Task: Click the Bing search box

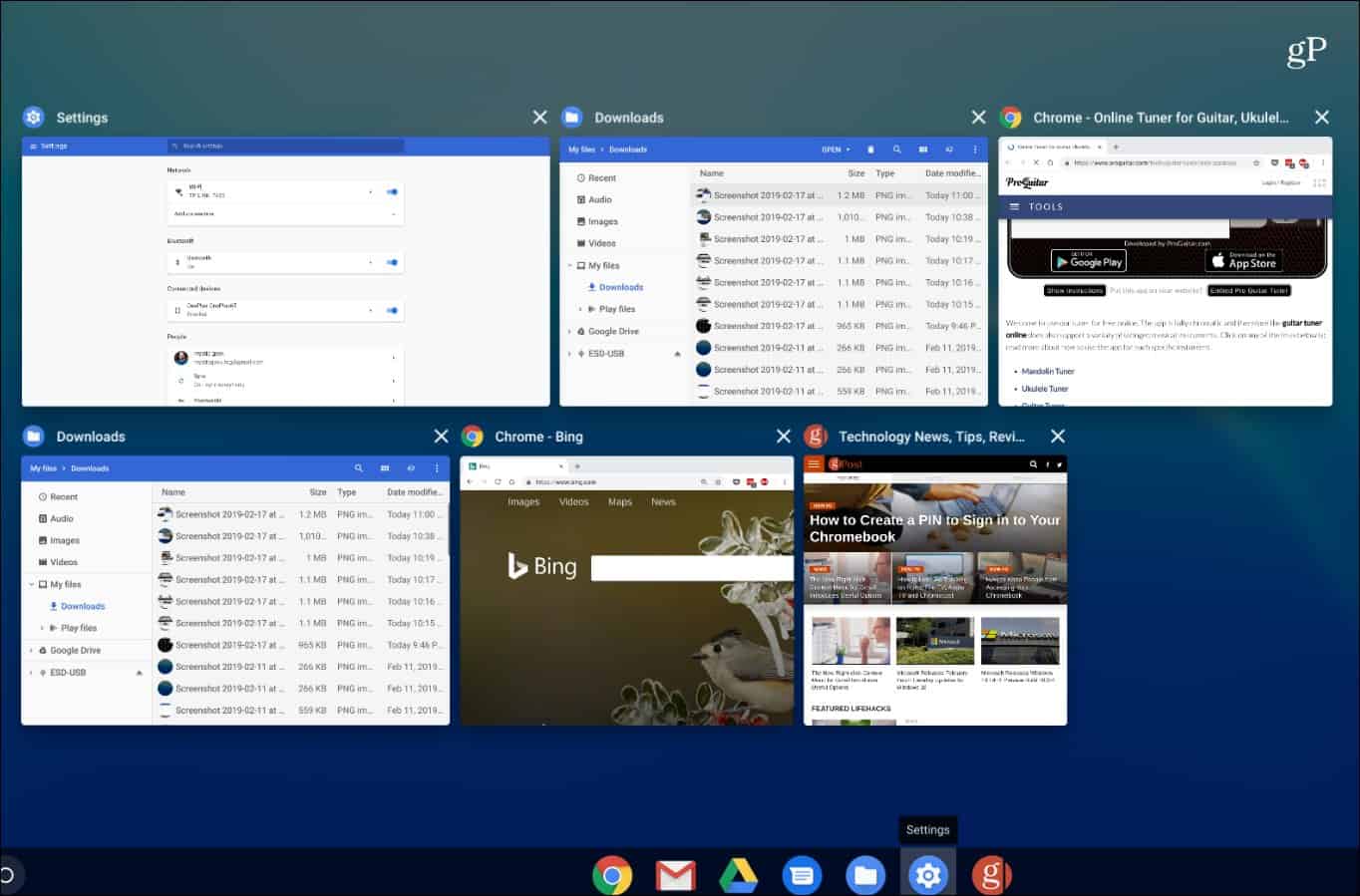Action: click(x=692, y=568)
